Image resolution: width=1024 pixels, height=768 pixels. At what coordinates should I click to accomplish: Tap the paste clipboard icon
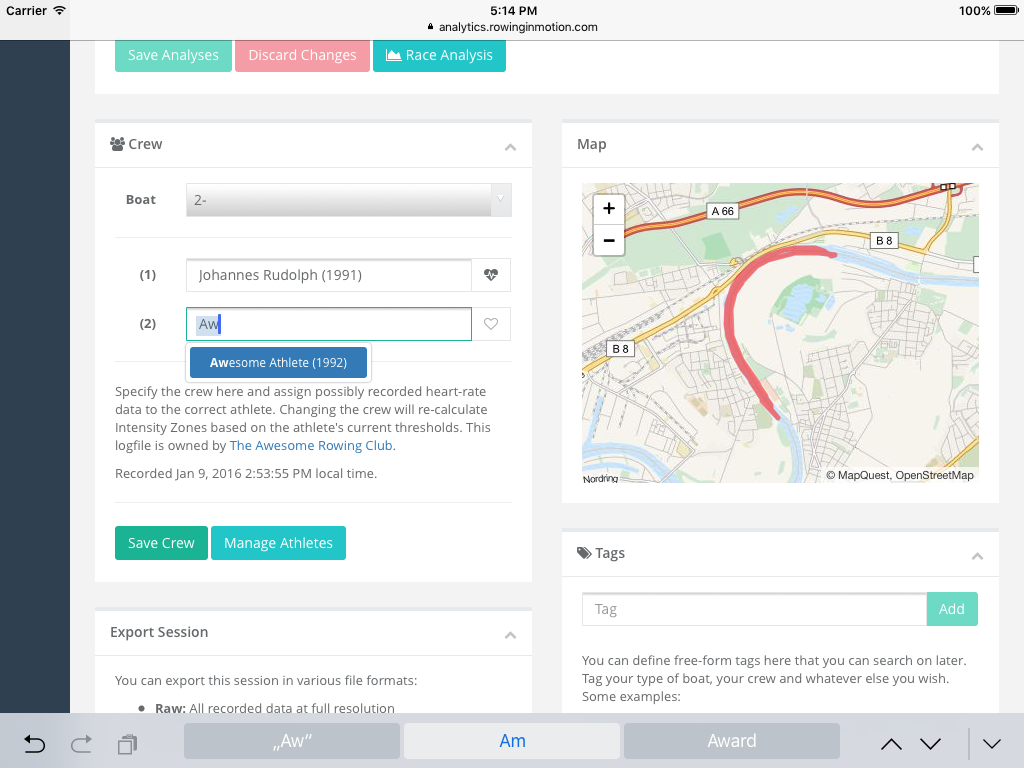click(127, 744)
